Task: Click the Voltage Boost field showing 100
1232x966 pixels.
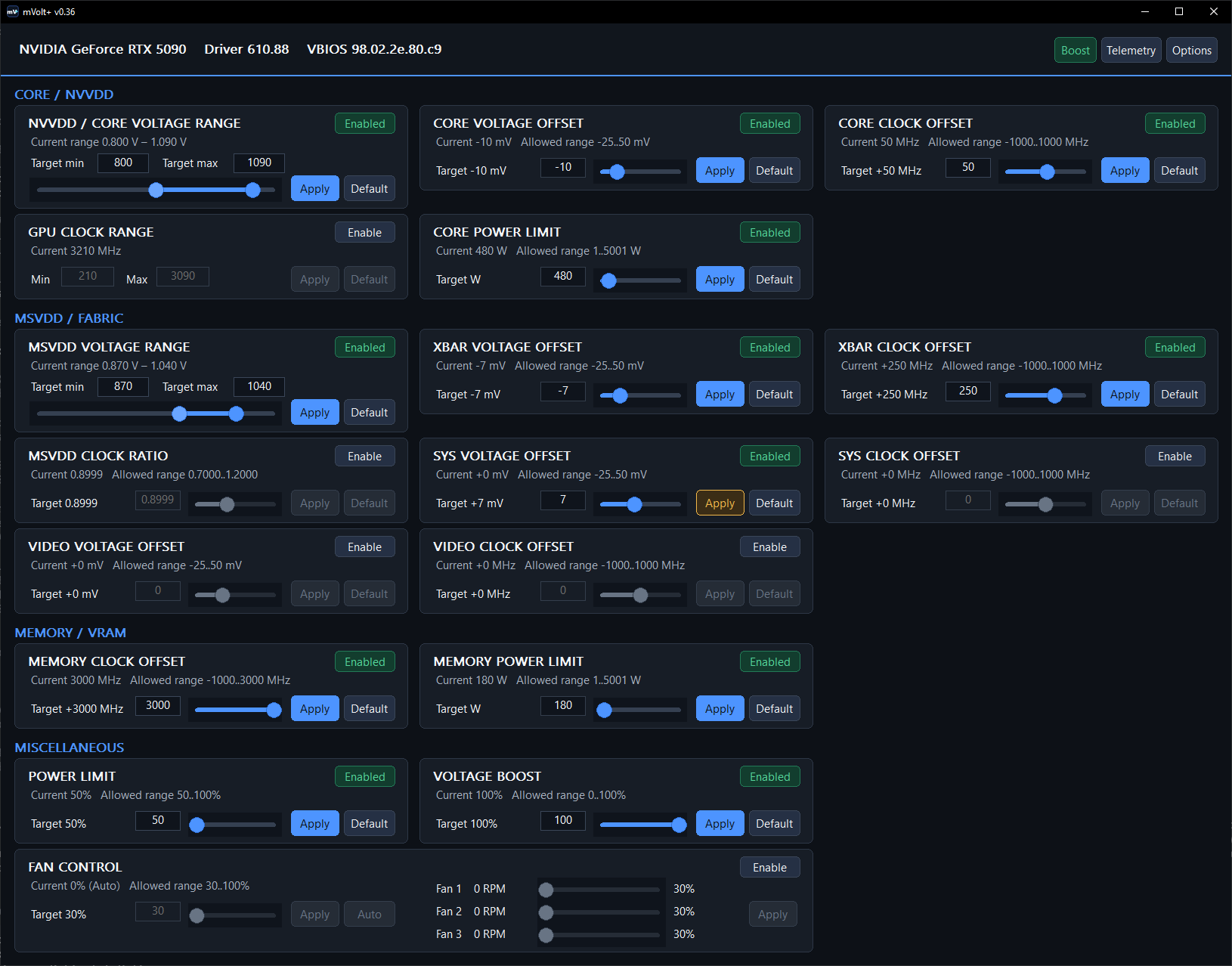Action: tap(563, 820)
